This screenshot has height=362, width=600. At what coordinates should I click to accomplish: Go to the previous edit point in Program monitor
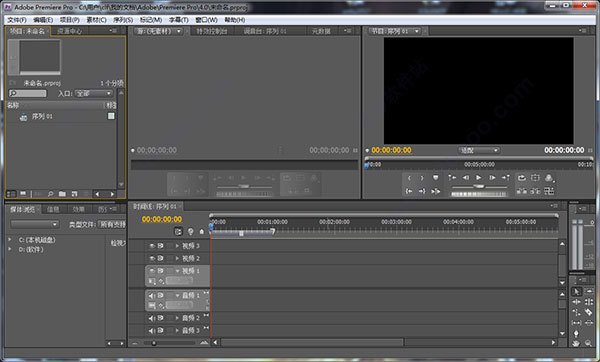(x=452, y=178)
